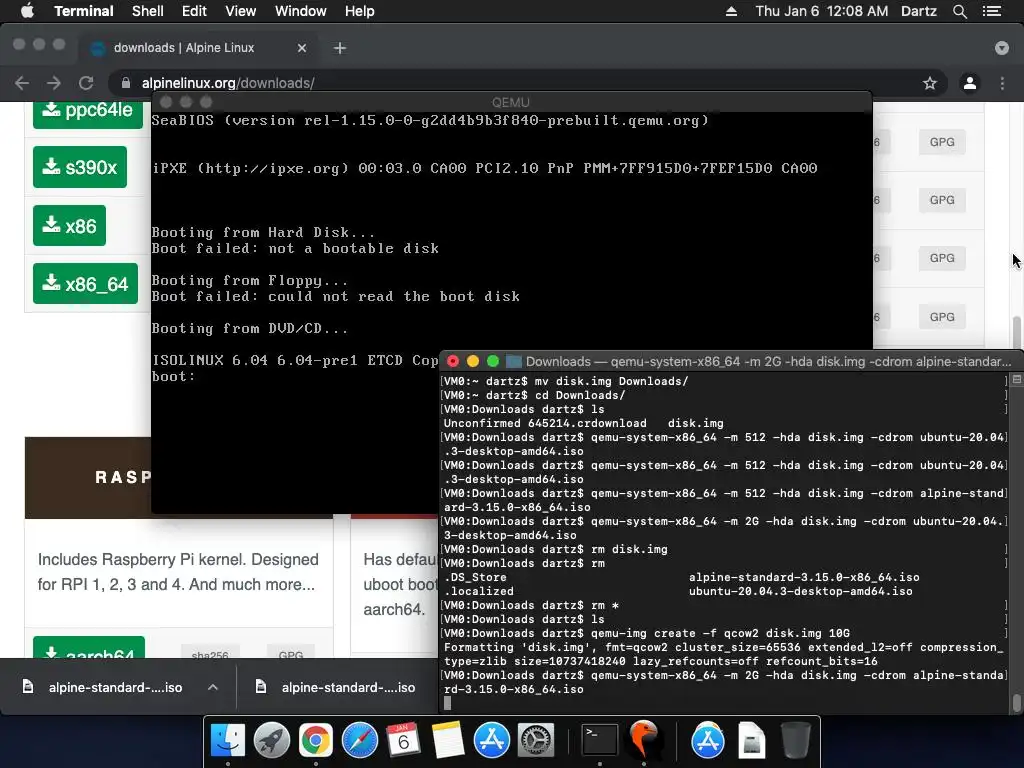
Task: Open the QEMU bird icon in Dock
Action: tap(643, 741)
